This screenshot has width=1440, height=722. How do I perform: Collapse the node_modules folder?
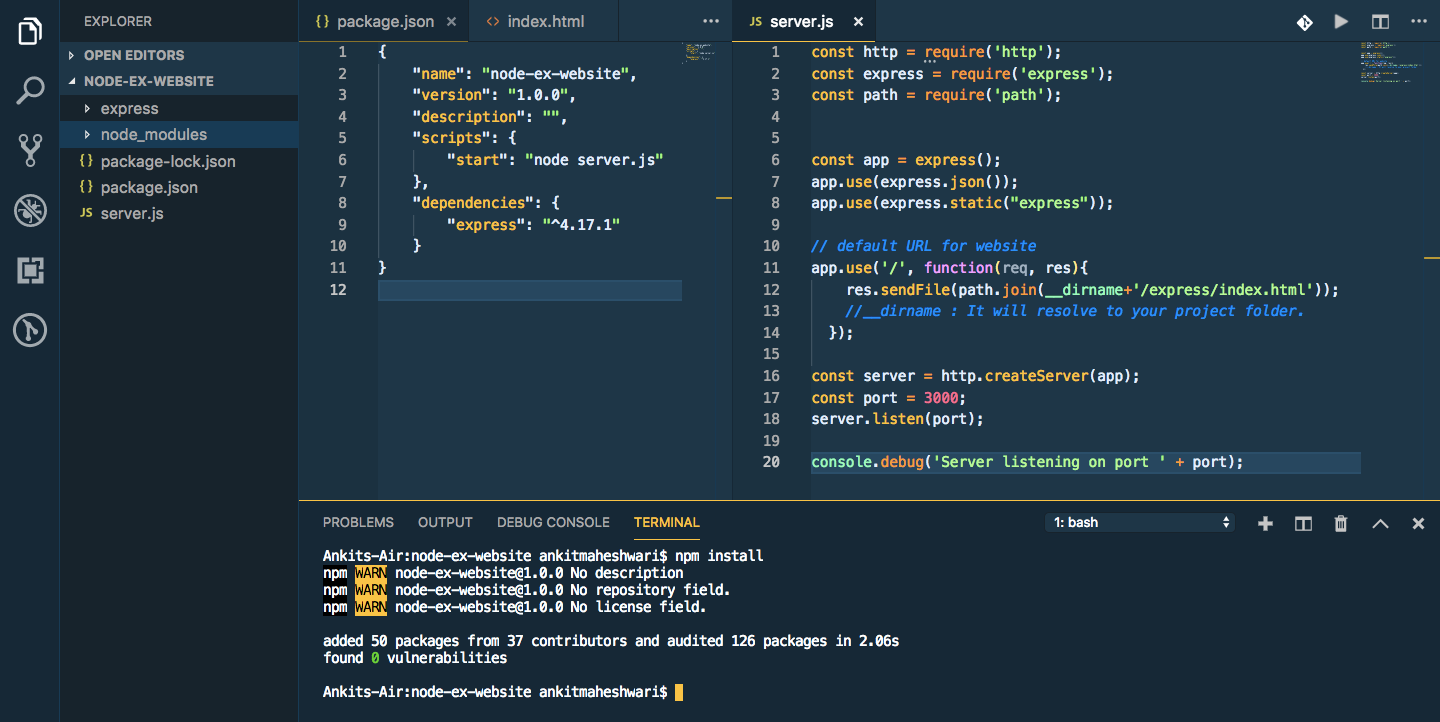tap(153, 134)
